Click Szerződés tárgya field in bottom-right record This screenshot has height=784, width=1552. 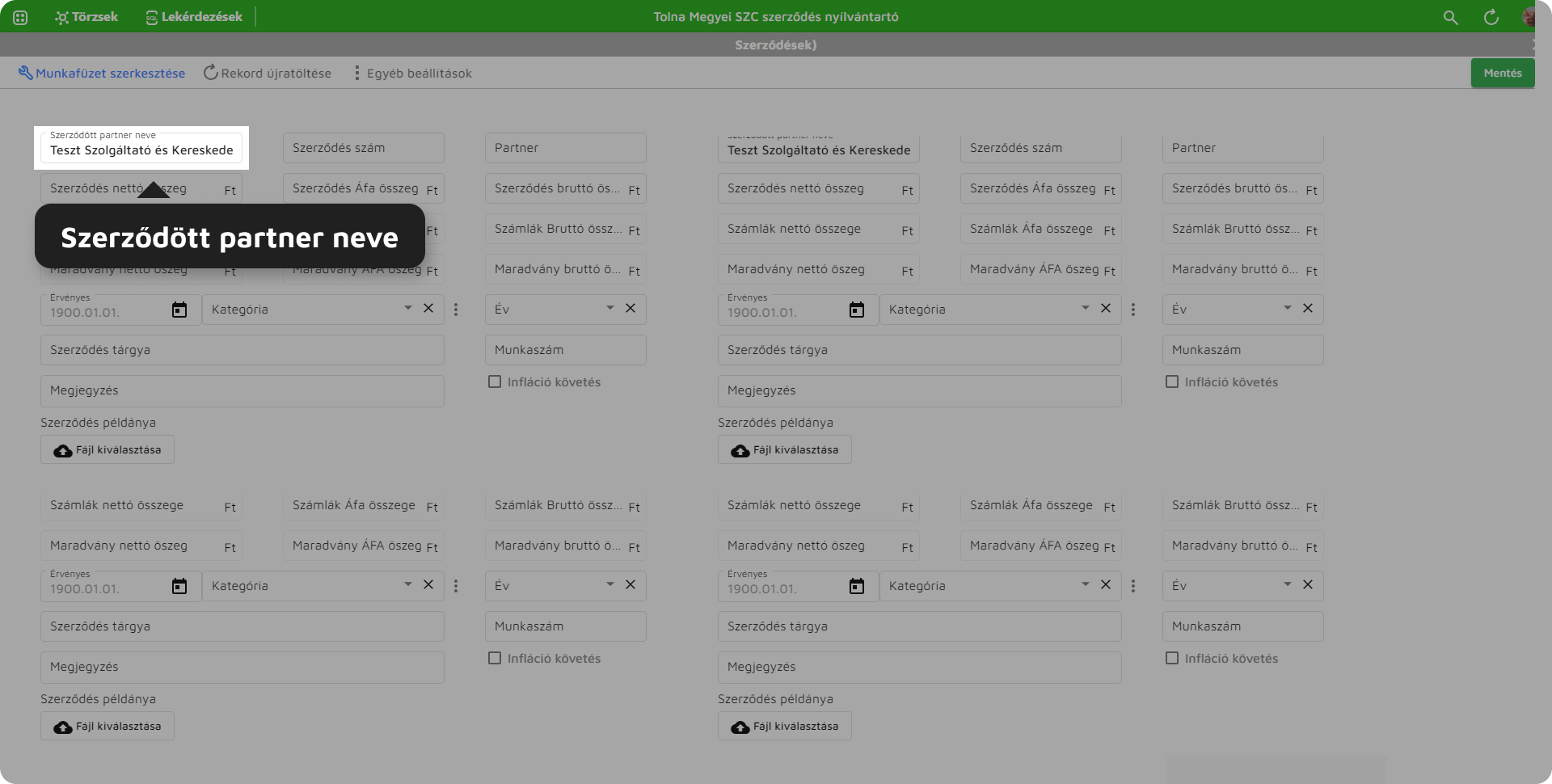point(920,626)
